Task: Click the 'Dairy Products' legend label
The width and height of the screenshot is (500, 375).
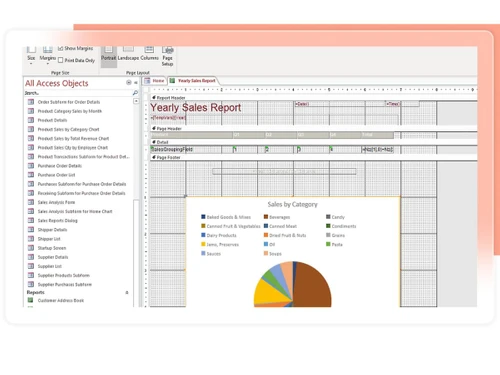Action: coord(221,235)
